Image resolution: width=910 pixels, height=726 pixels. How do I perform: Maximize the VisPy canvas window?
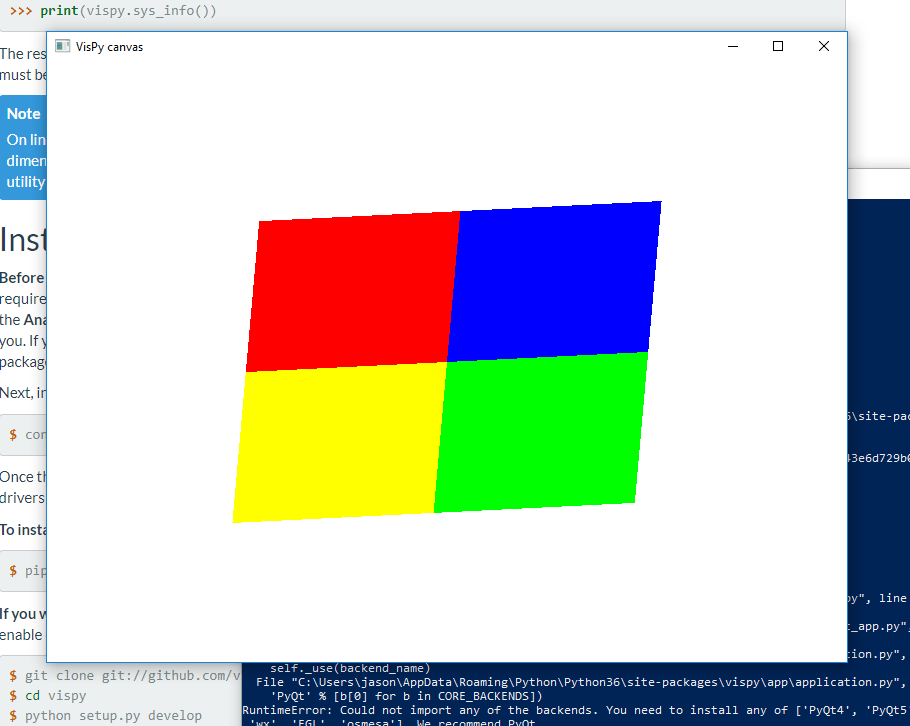(778, 46)
